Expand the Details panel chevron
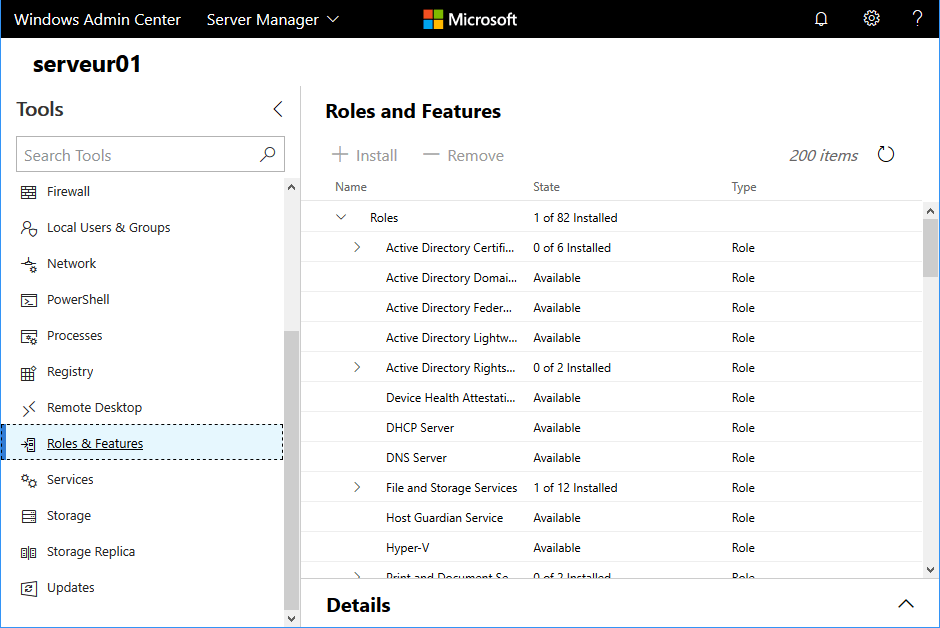The image size is (940, 628). (906, 604)
